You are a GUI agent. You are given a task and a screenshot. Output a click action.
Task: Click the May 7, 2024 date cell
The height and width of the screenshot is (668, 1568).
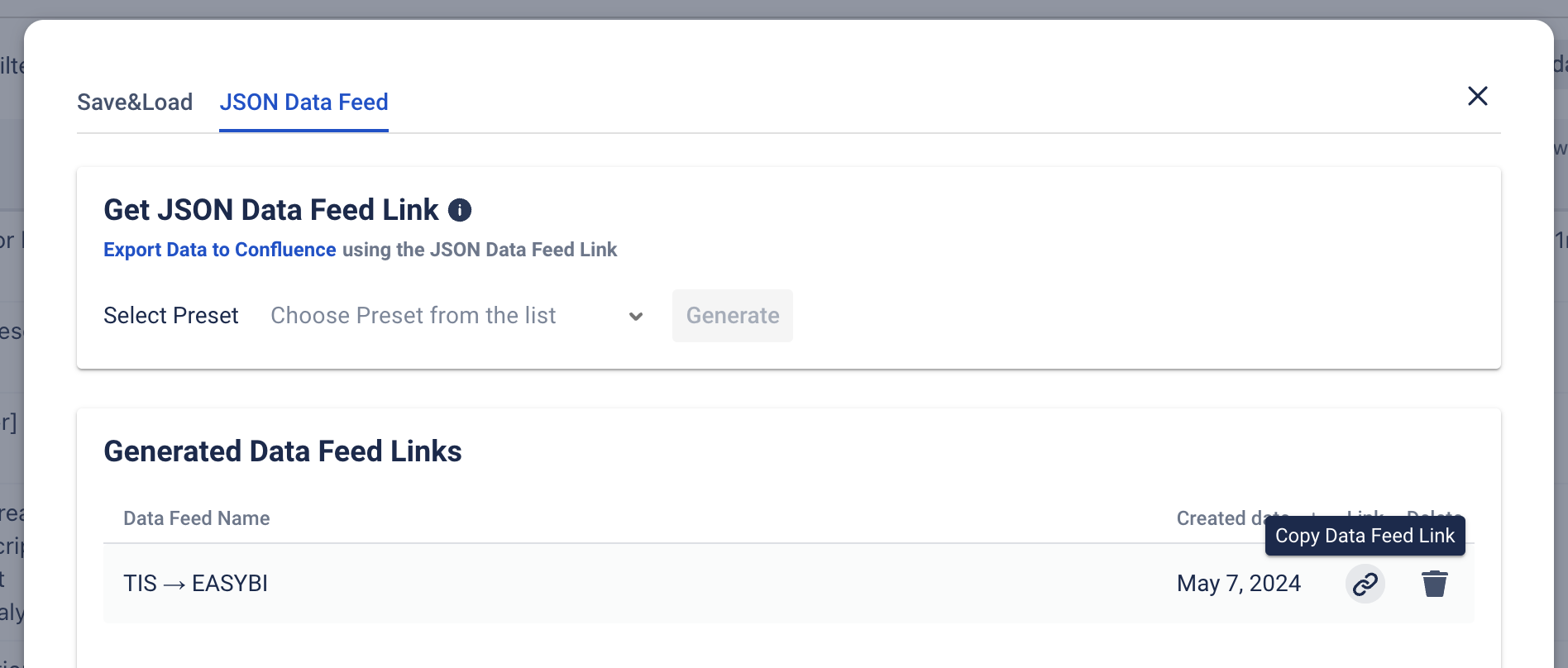[x=1238, y=584]
